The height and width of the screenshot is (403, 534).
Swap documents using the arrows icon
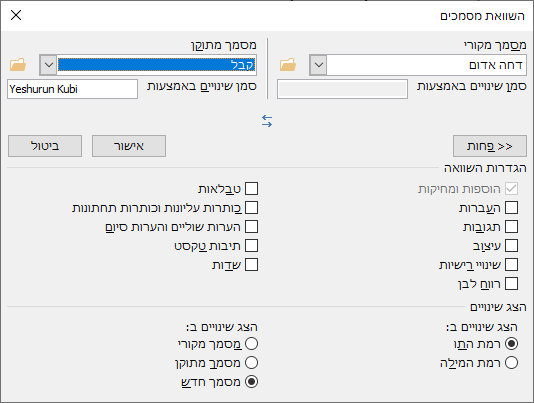point(267,121)
